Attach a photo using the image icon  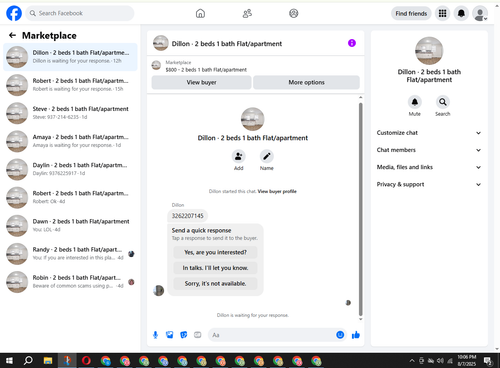coord(170,335)
